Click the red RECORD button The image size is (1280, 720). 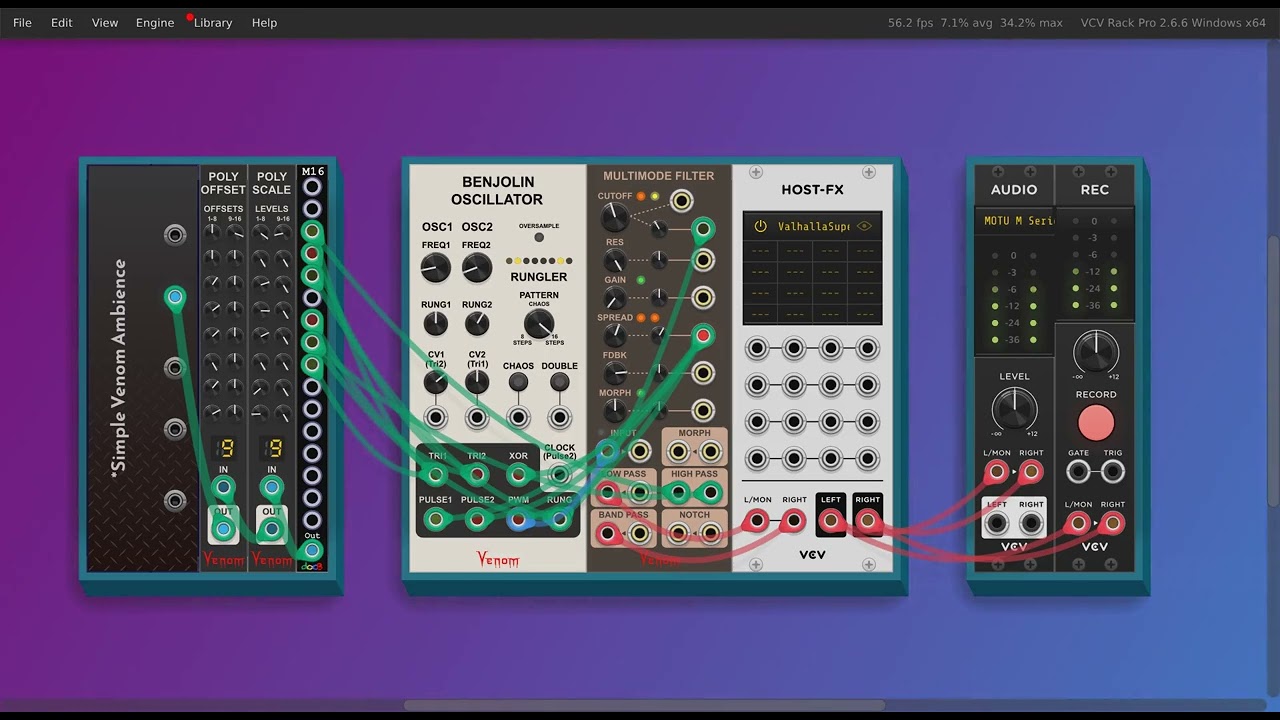point(1096,423)
